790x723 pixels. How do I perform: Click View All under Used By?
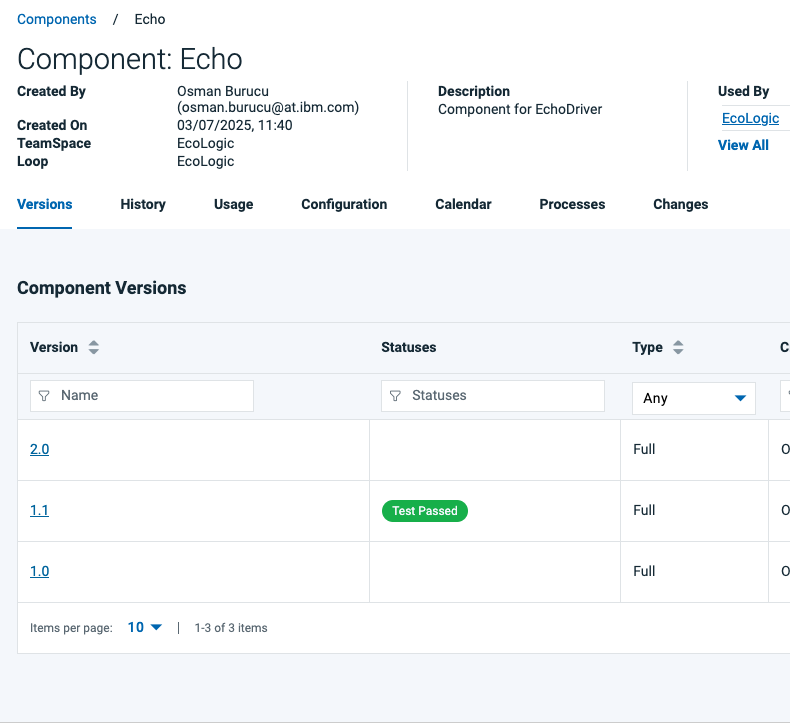pyautogui.click(x=743, y=145)
